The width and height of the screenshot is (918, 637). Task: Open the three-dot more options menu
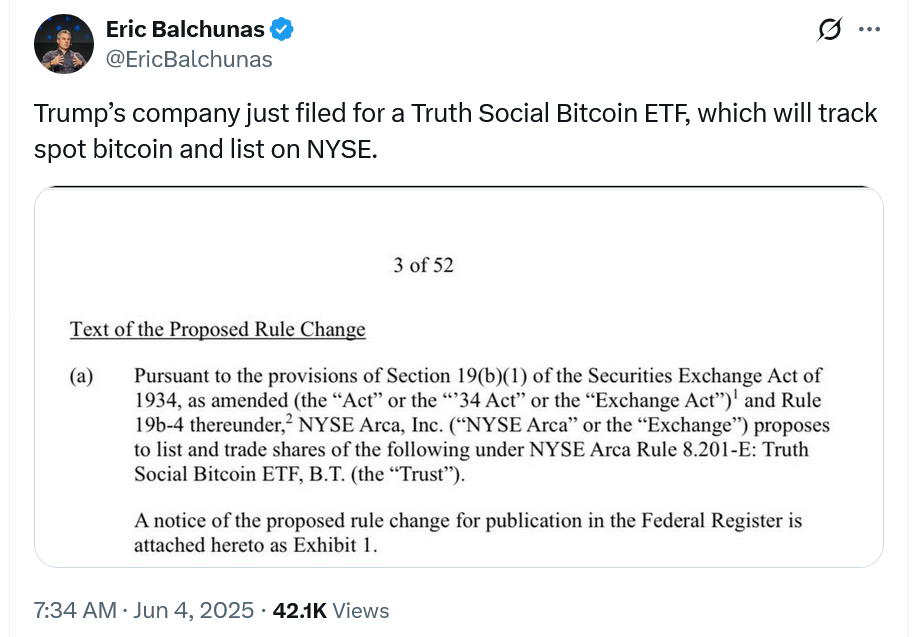[870, 30]
